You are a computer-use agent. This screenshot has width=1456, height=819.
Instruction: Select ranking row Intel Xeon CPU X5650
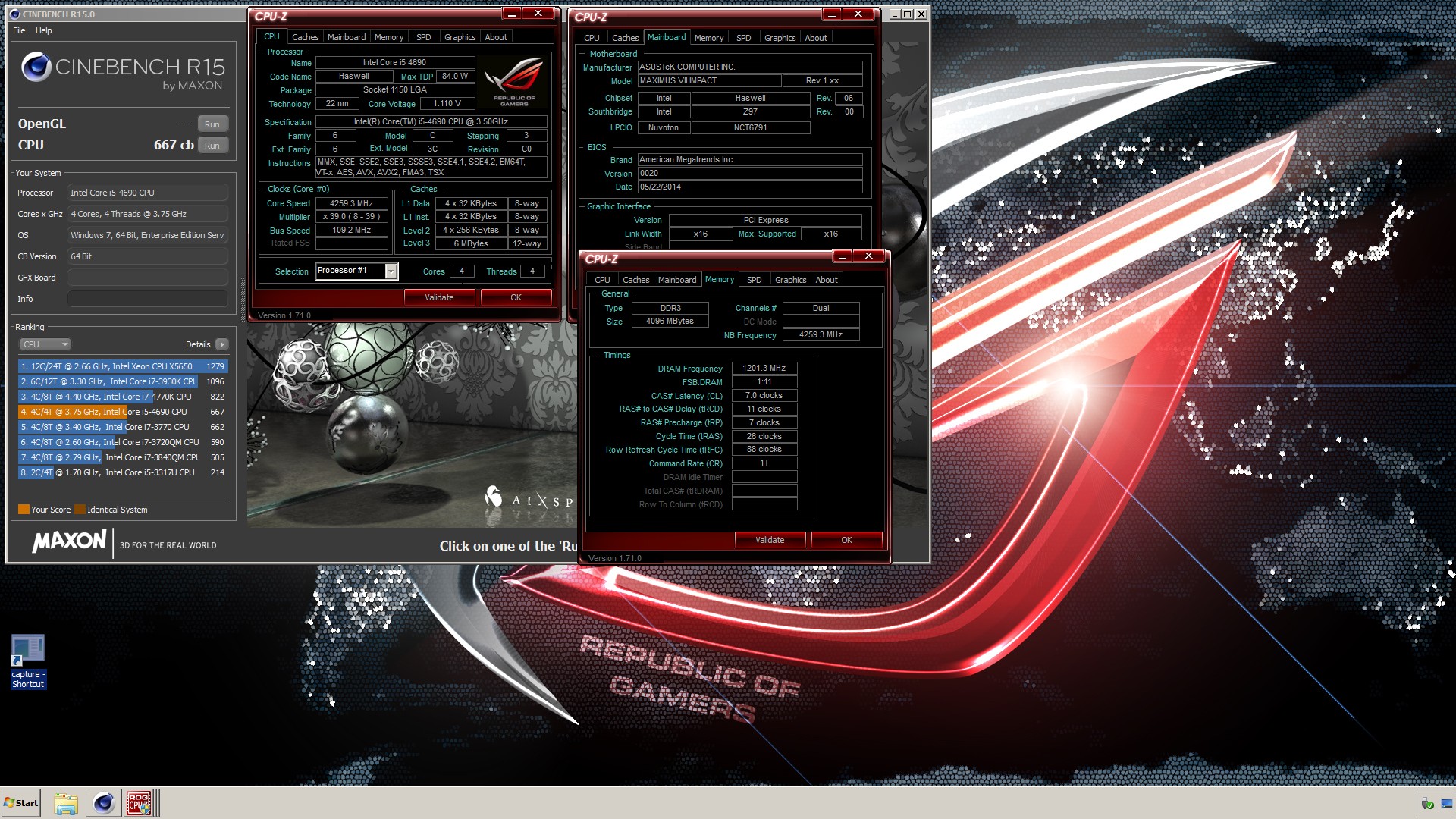[x=123, y=366]
